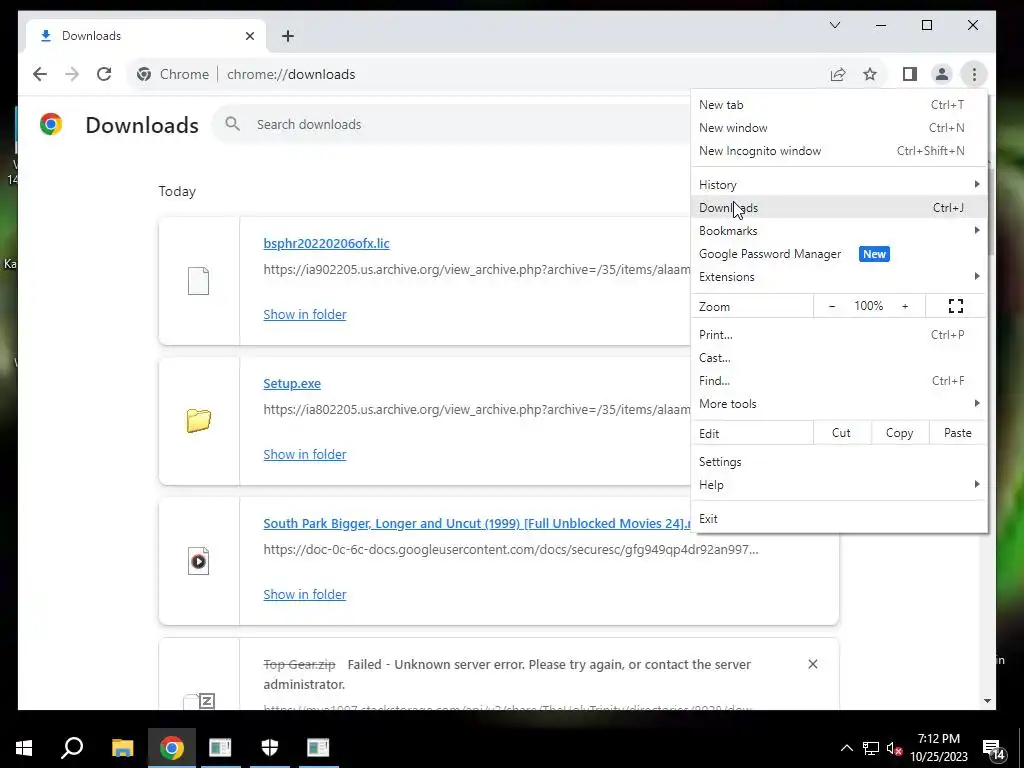Screen dimensions: 1024x768
Task: Expand the Extensions submenu
Action: 839,277
